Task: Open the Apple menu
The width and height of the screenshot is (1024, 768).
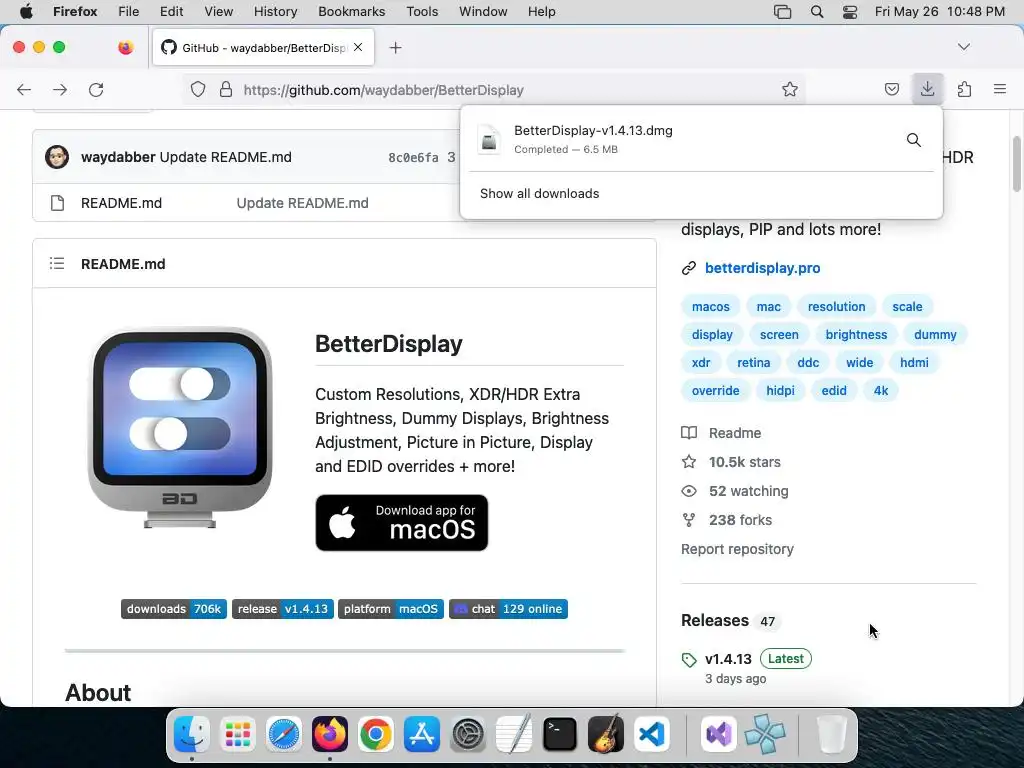Action: coord(26,11)
